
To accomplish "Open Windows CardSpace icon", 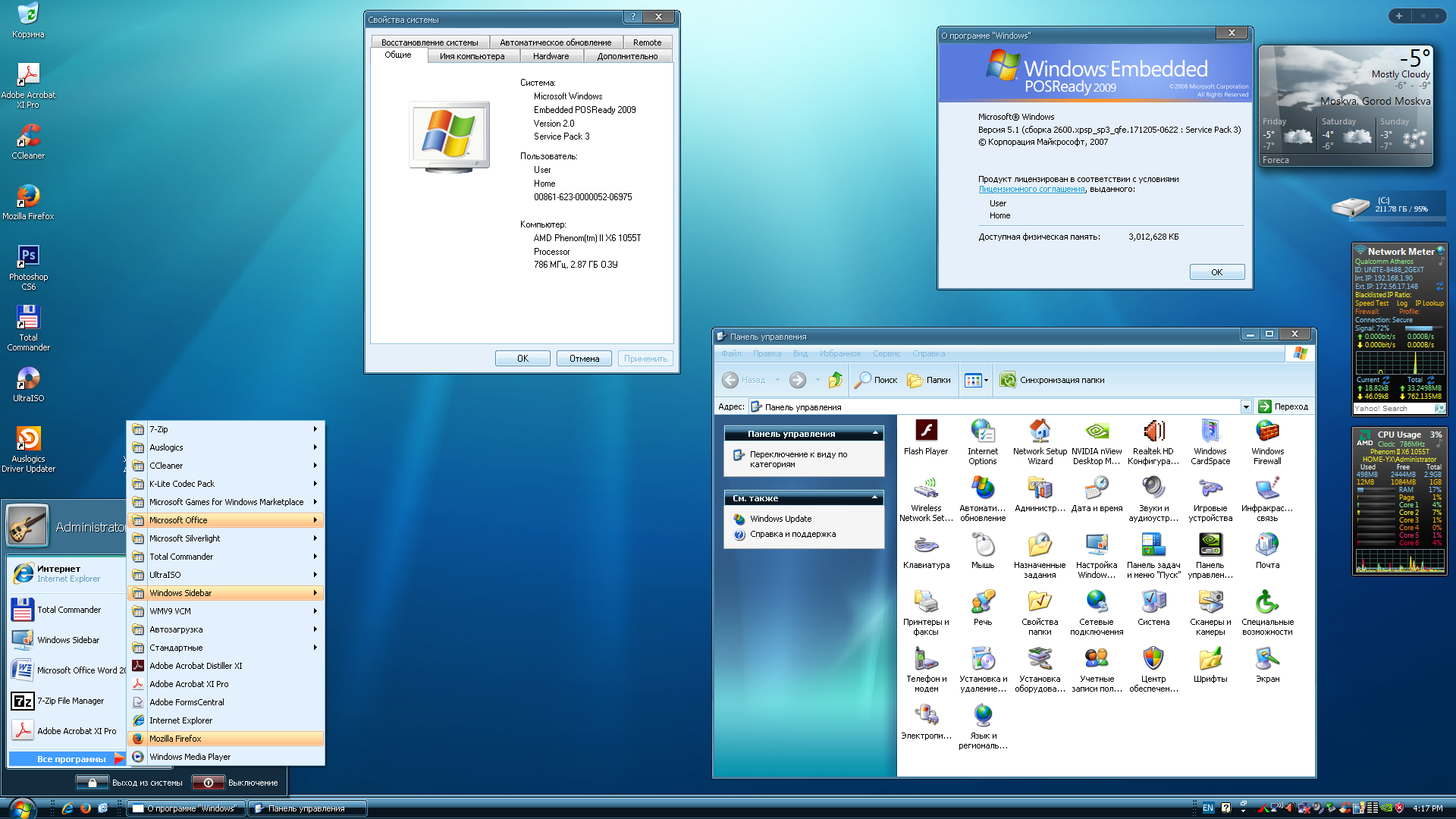I will 1210,443.
